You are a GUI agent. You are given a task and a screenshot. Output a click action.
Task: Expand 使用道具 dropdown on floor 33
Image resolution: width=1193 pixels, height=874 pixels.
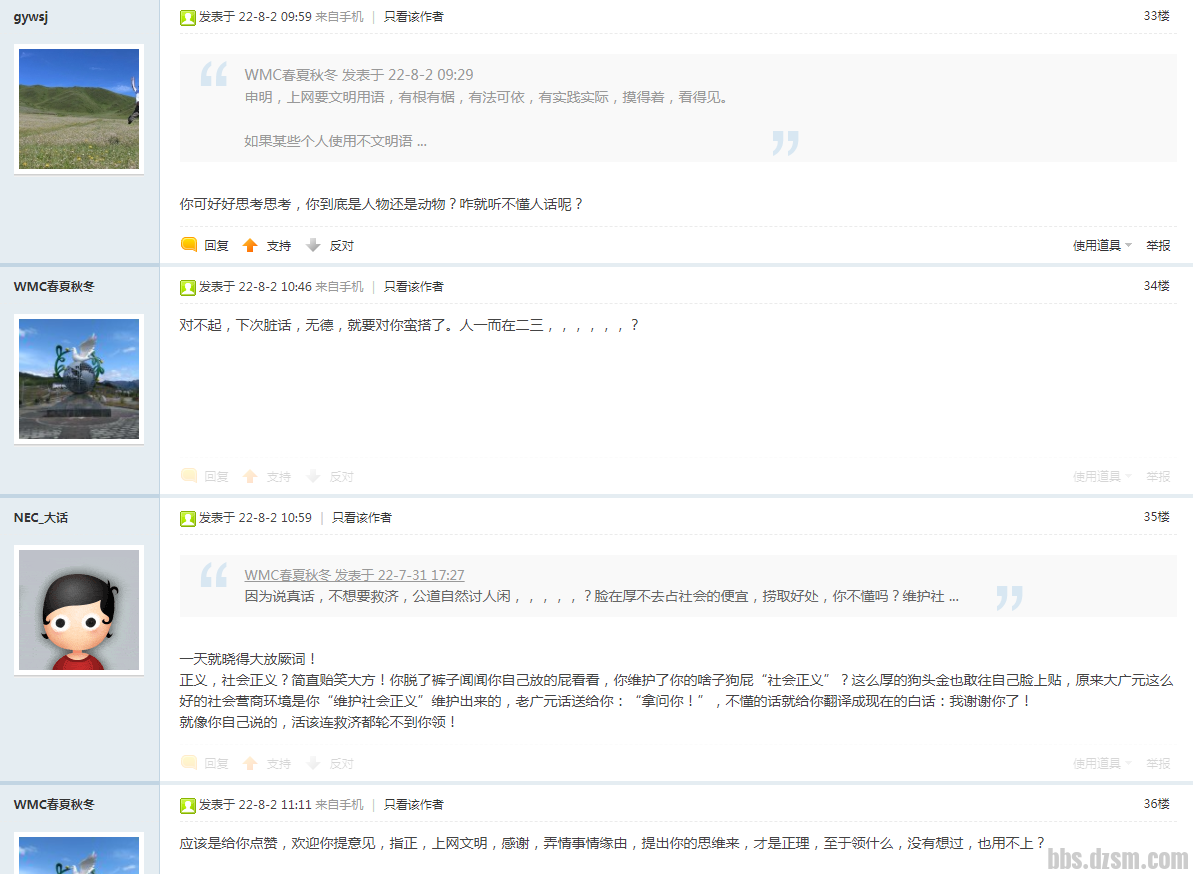click(x=1102, y=245)
